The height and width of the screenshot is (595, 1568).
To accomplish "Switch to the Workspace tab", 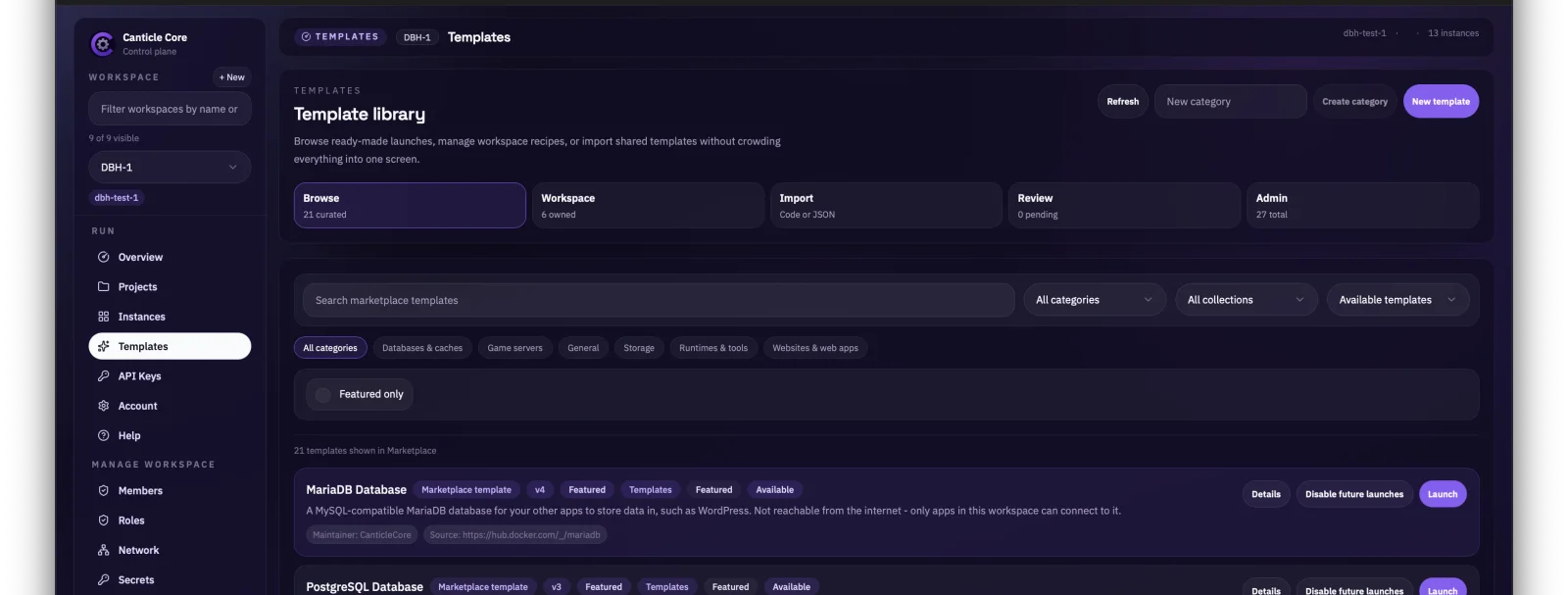I will tap(648, 205).
